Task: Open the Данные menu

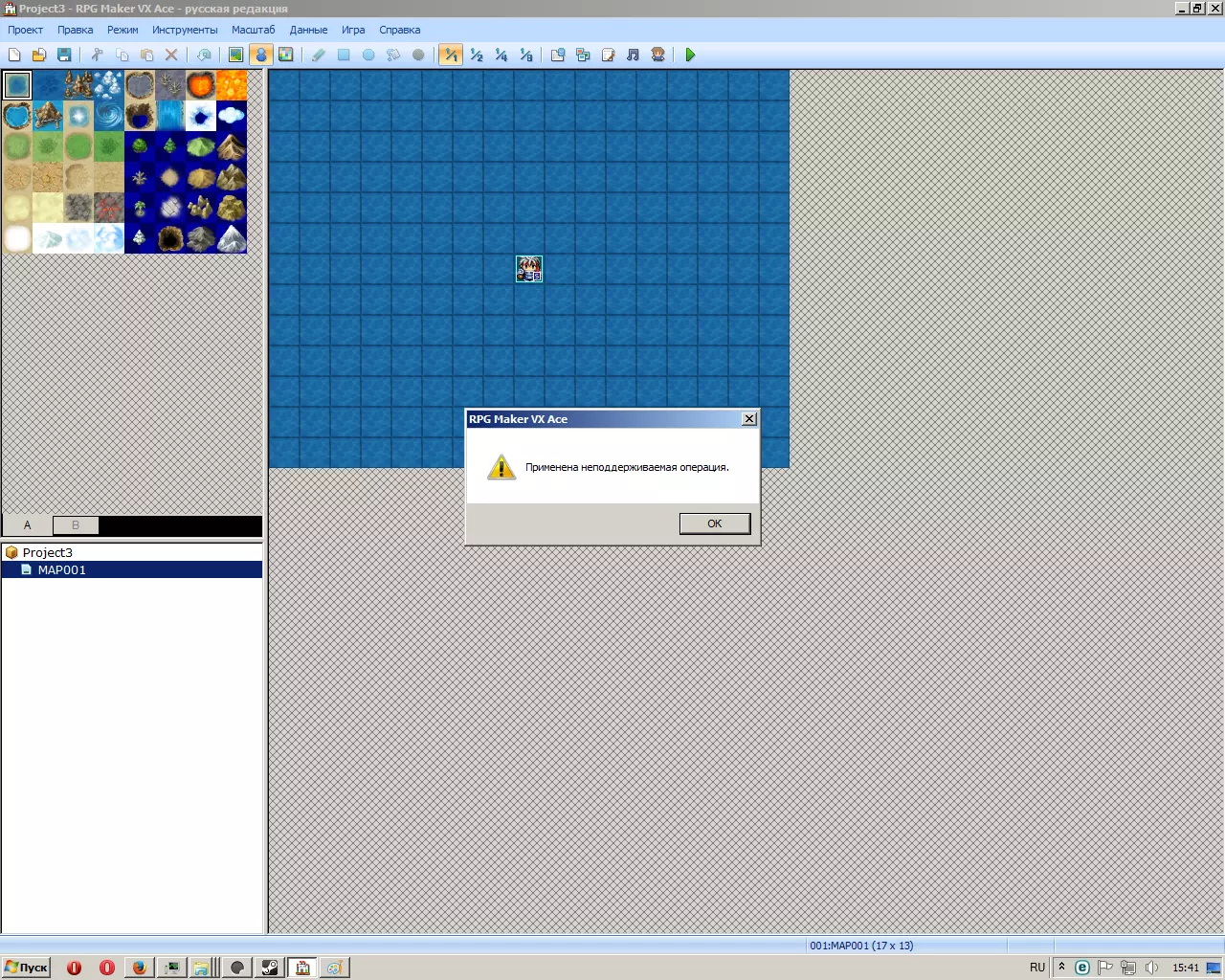Action: (x=308, y=30)
